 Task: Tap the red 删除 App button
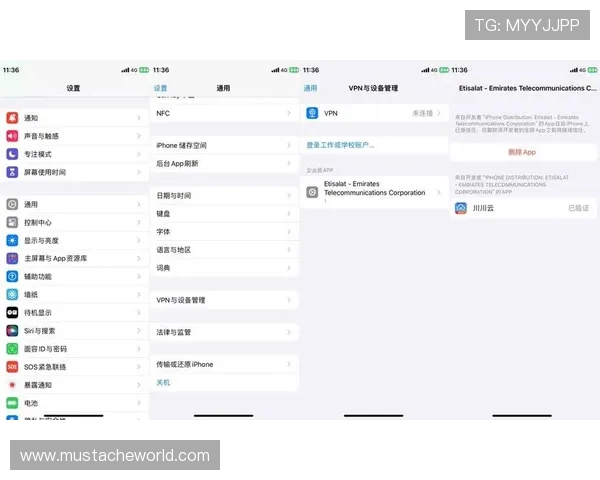click(523, 152)
